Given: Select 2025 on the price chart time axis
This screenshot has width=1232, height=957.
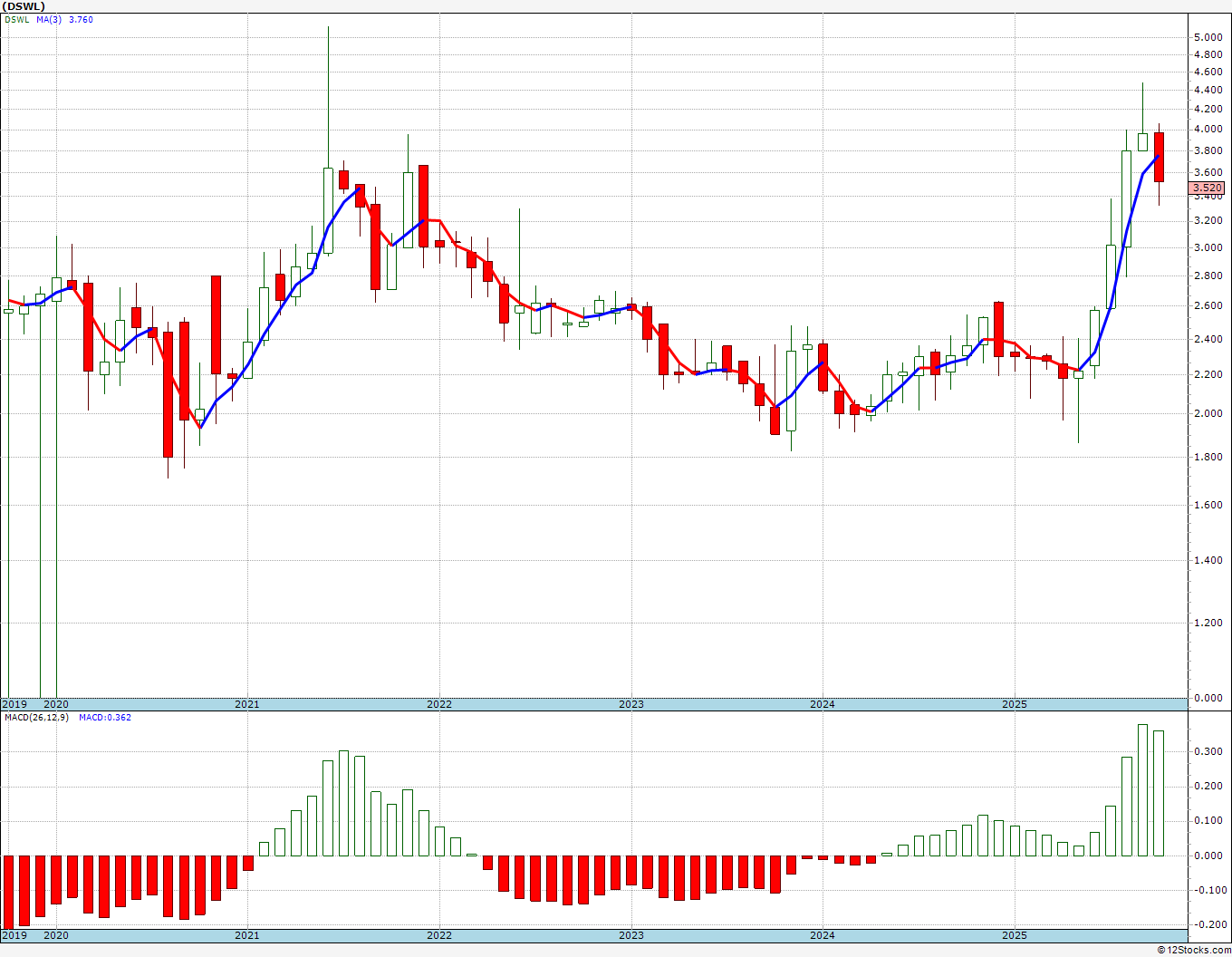Looking at the screenshot, I should tap(1015, 704).
